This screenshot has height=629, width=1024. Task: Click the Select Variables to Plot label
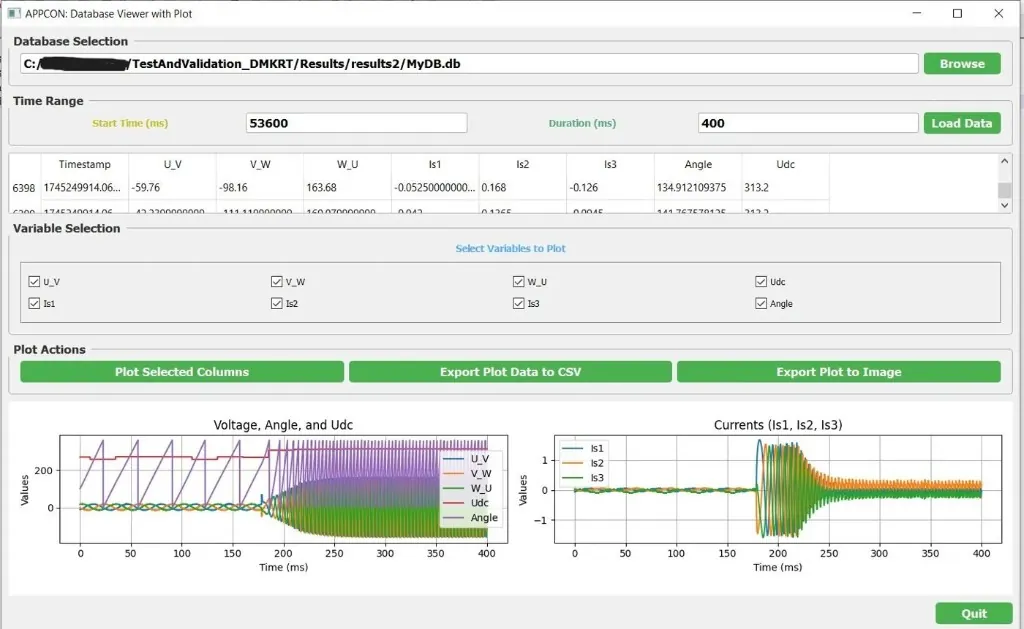(510, 248)
